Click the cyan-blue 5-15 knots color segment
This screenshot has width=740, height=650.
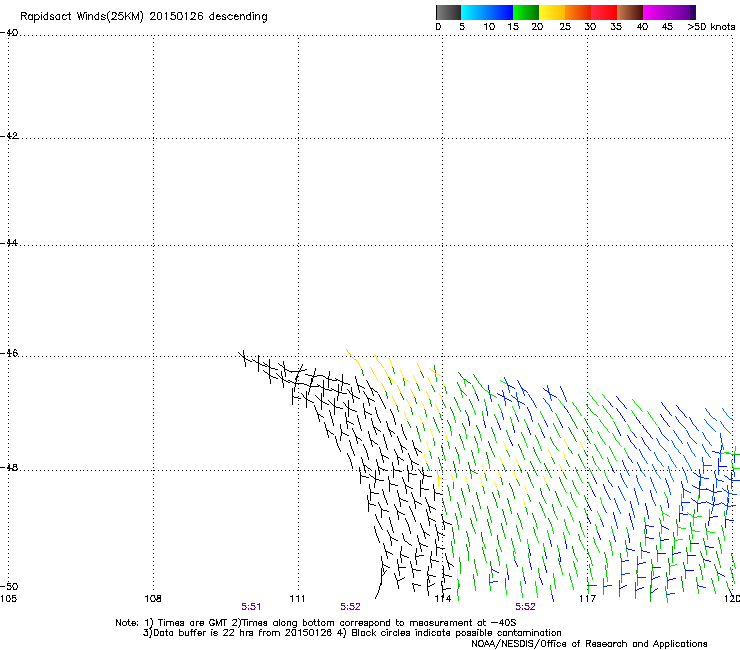487,12
